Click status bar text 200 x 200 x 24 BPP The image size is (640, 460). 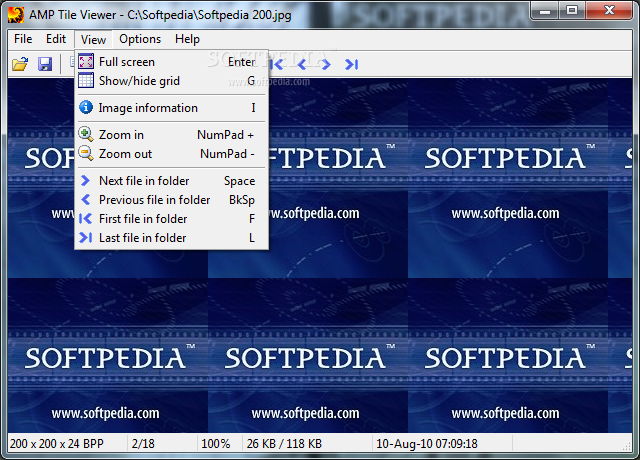pos(57,444)
